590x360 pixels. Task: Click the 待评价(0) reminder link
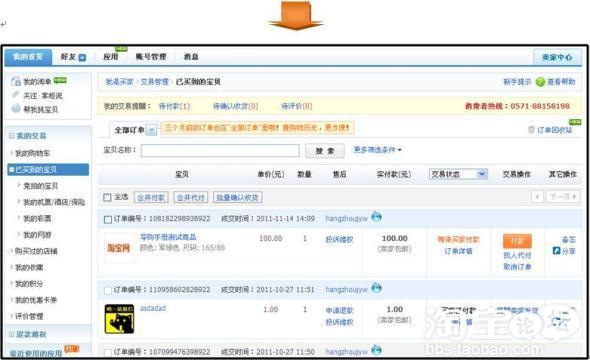tap(297, 106)
